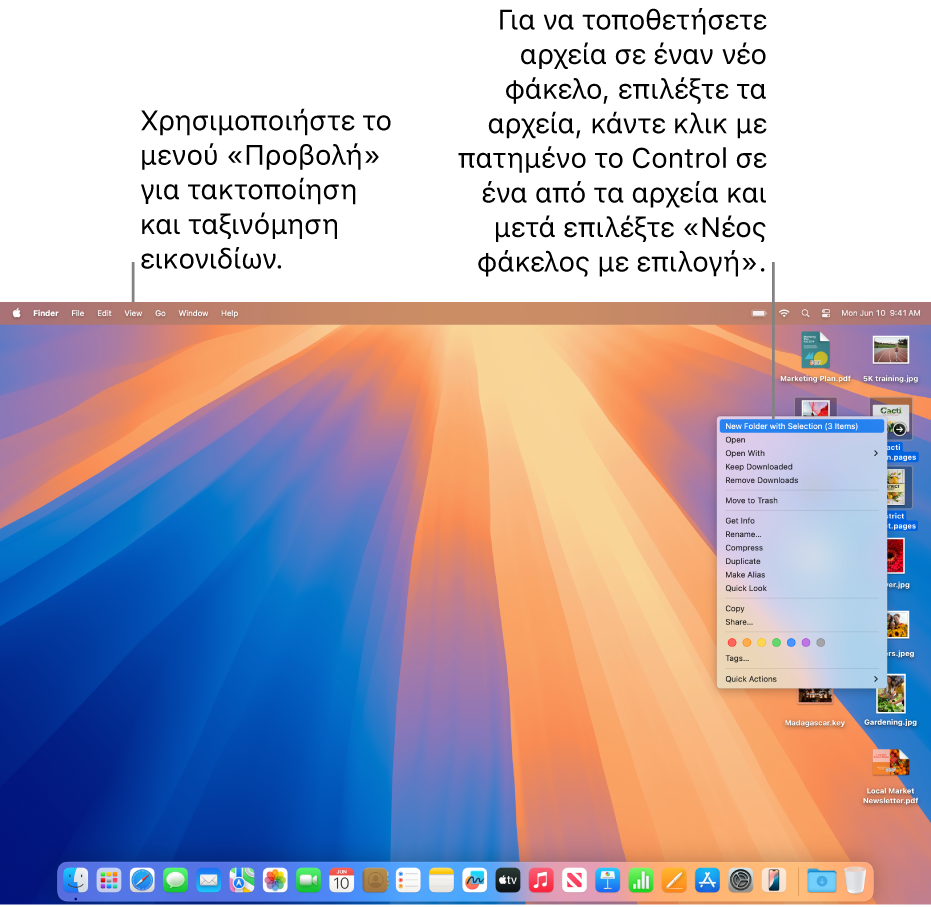
Task: Apply the purple tag color
Action: pos(806,642)
